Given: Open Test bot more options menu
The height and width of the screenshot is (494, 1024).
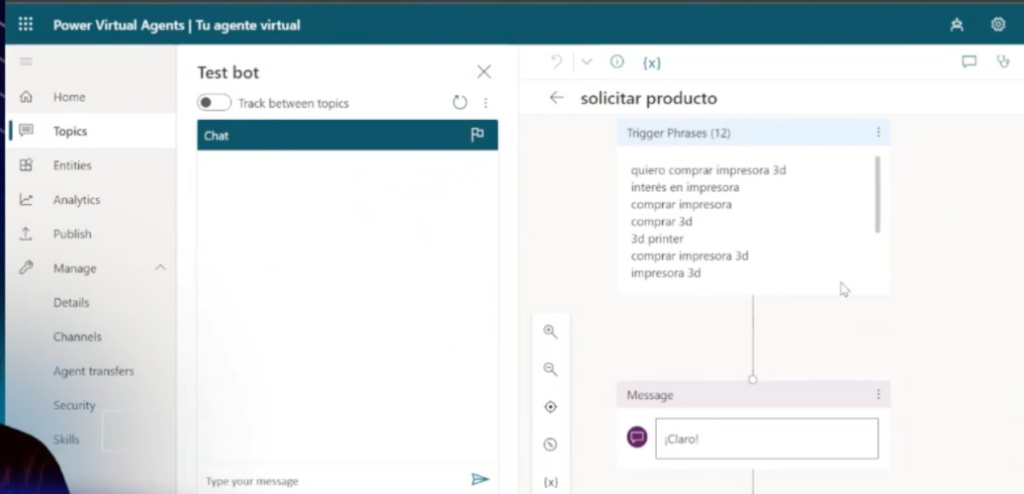Looking at the screenshot, I should tap(485, 103).
